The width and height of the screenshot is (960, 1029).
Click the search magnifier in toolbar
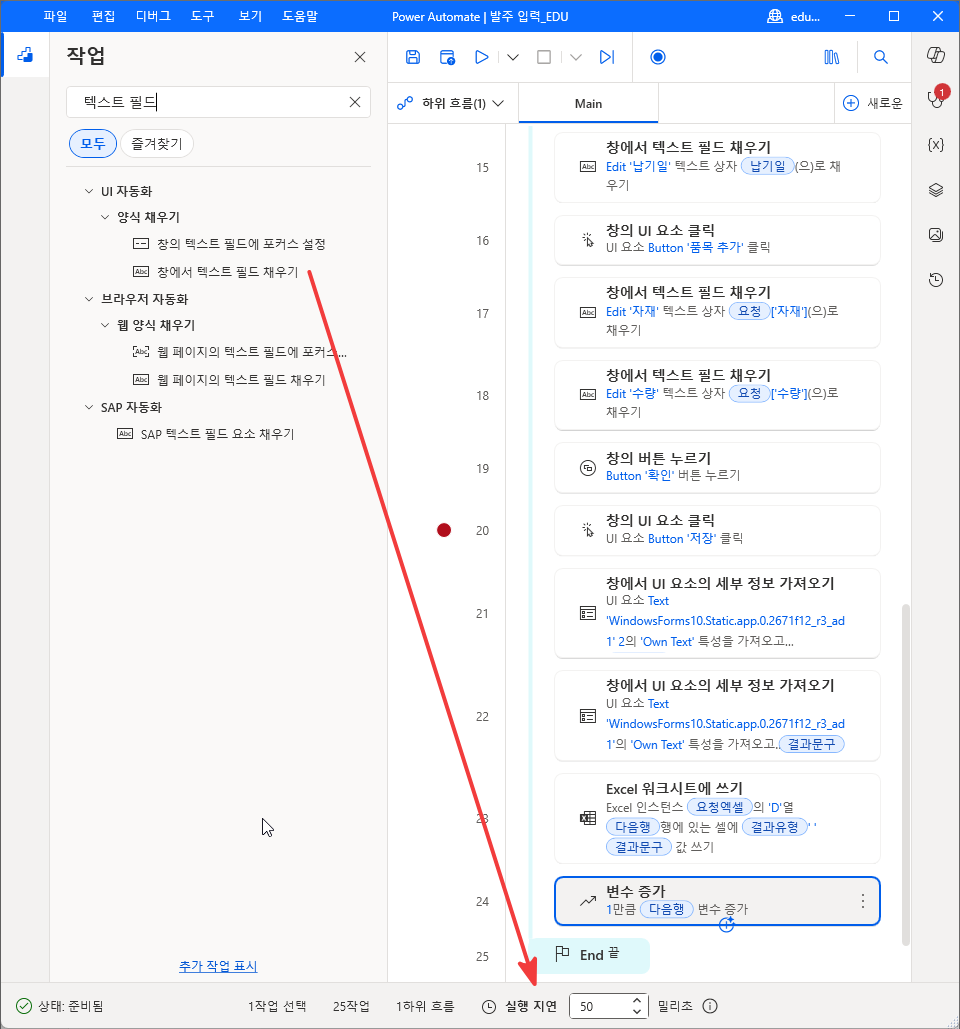pos(881,57)
